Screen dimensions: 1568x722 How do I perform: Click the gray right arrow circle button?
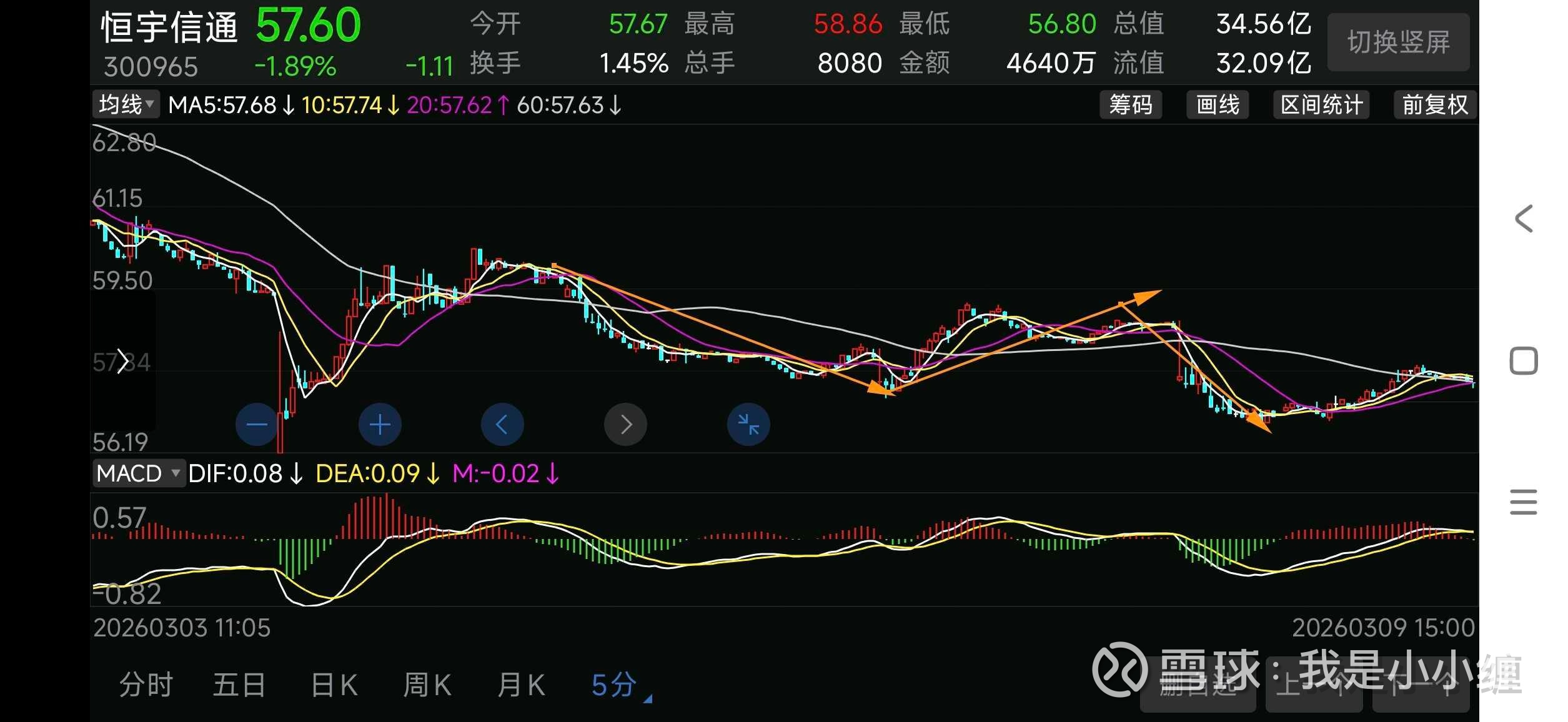click(625, 425)
